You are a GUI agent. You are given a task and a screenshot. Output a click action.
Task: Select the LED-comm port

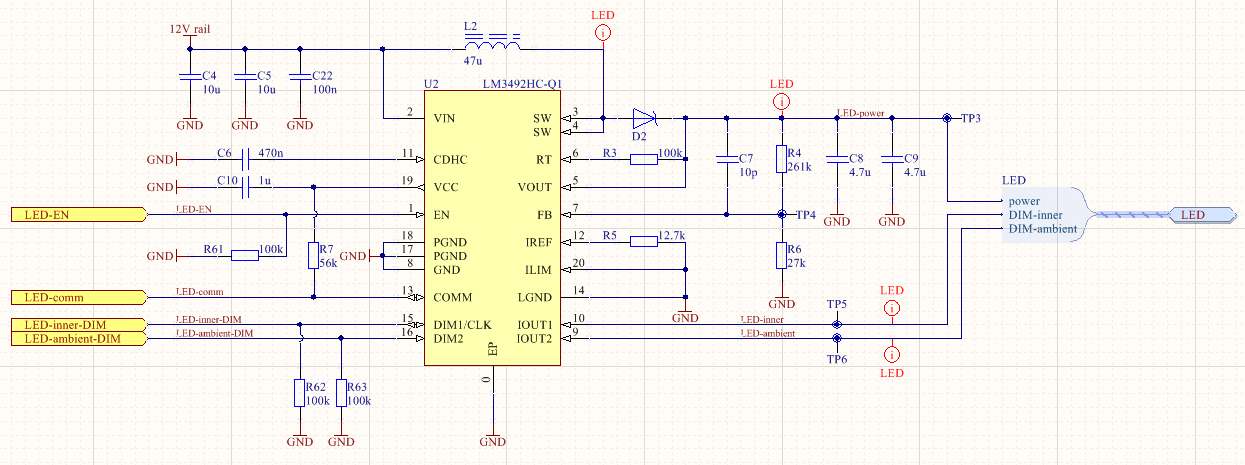pyautogui.click(x=78, y=297)
